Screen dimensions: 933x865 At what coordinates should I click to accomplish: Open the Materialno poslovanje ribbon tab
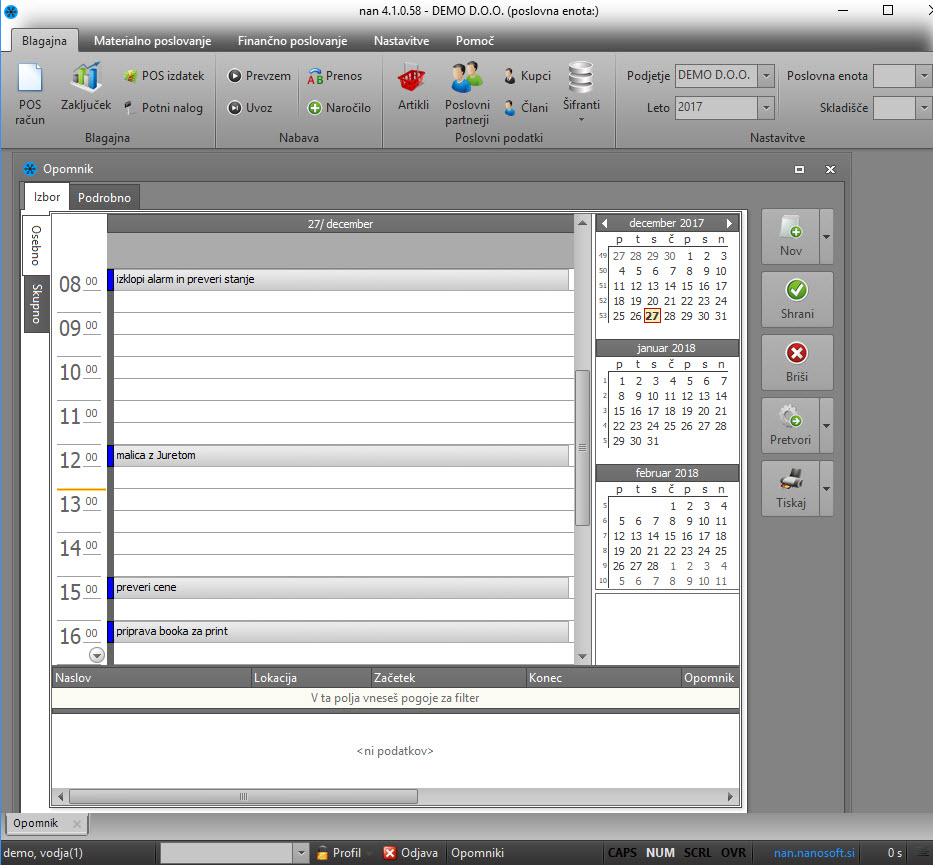coord(152,41)
